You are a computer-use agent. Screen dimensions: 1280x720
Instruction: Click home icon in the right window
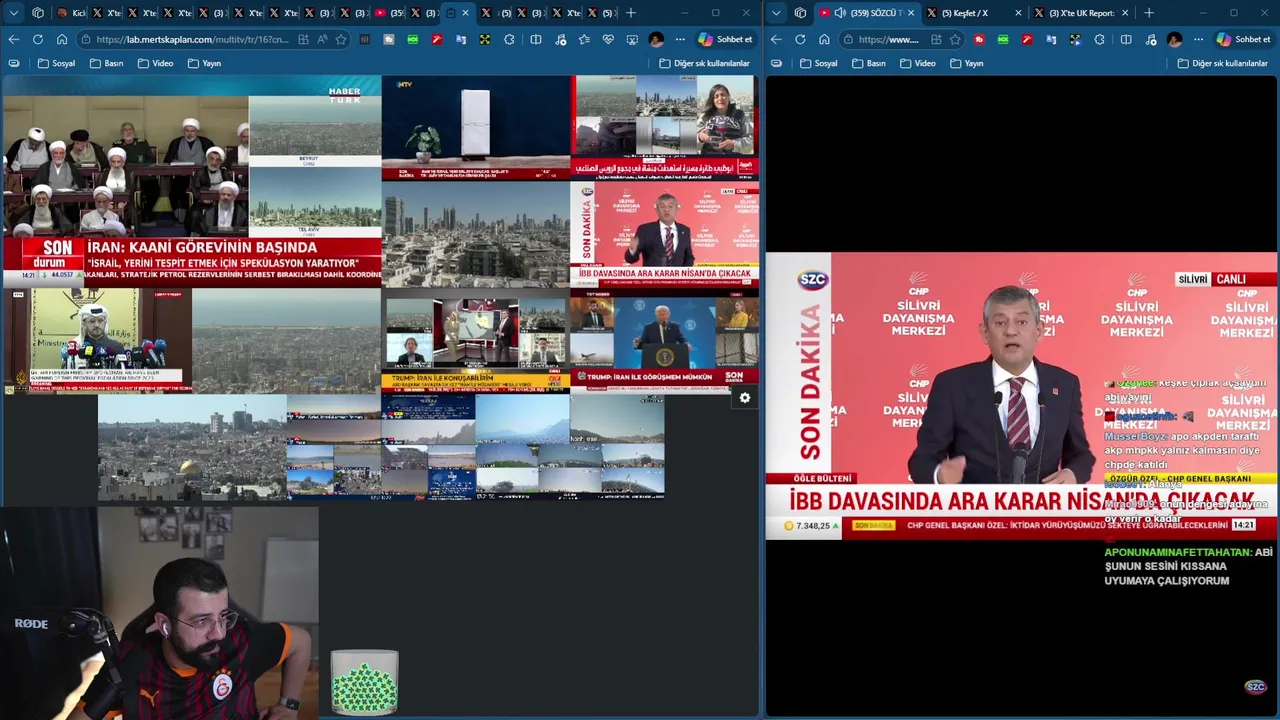point(824,39)
